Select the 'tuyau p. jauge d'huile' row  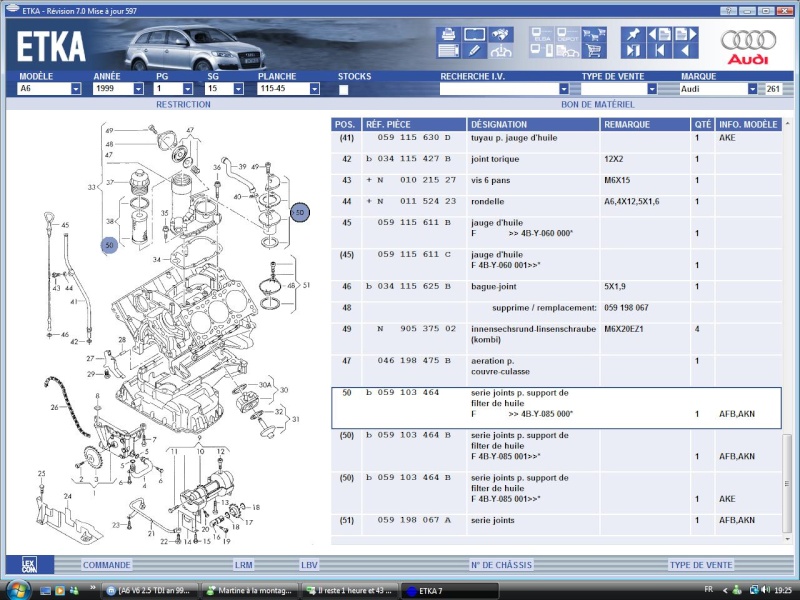556,142
